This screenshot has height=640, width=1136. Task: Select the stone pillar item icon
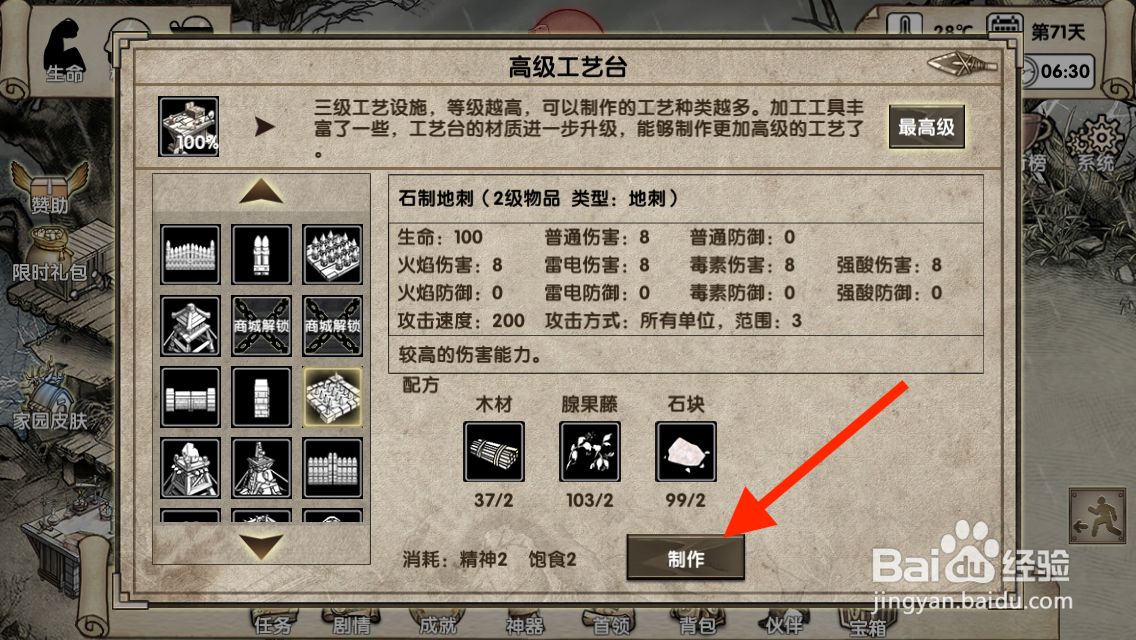pyautogui.click(x=262, y=396)
